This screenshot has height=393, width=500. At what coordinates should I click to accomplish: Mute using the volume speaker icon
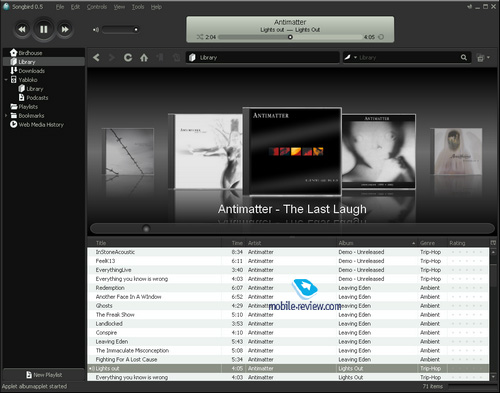tap(96, 30)
